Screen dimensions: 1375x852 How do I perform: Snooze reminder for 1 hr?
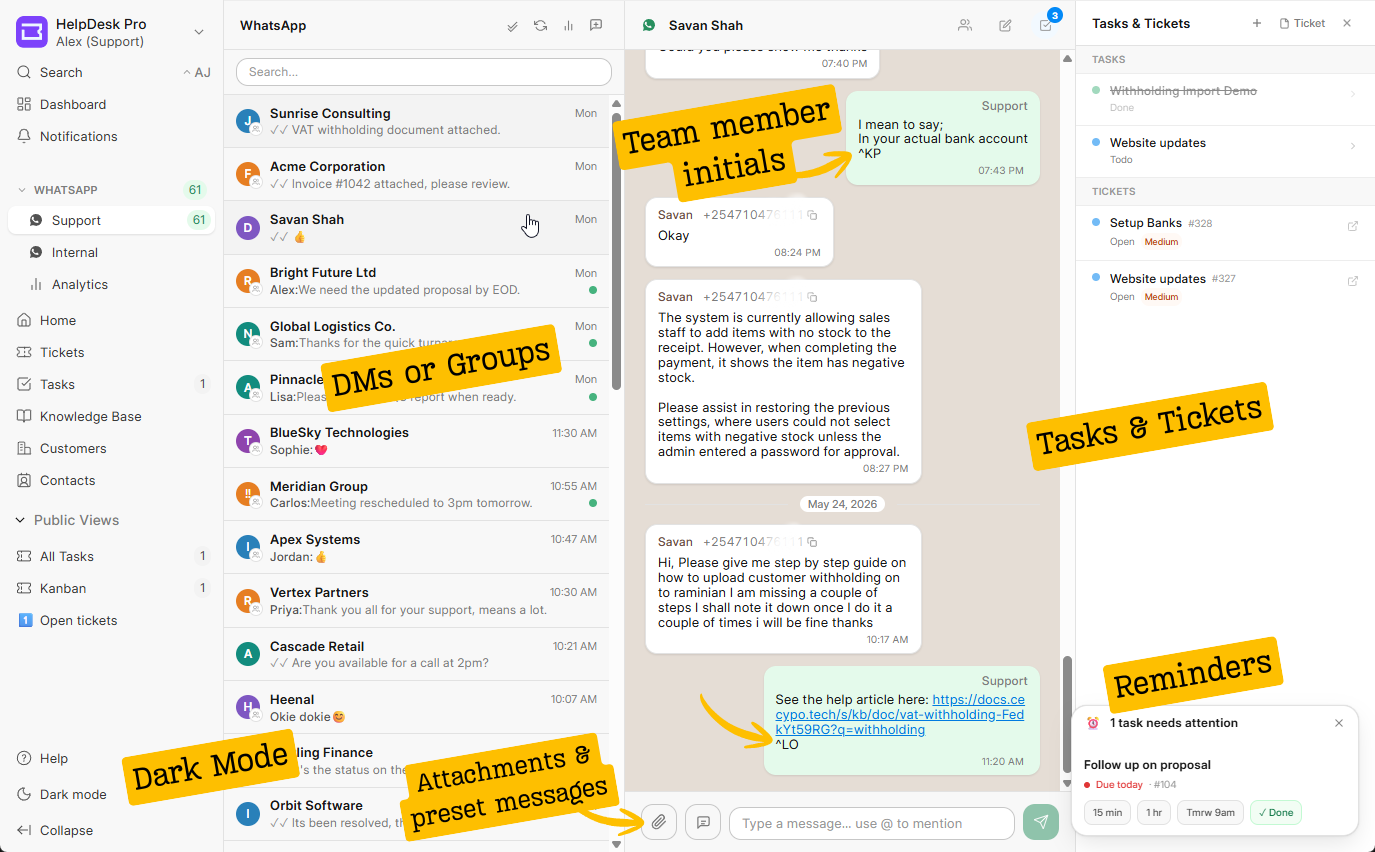1154,813
